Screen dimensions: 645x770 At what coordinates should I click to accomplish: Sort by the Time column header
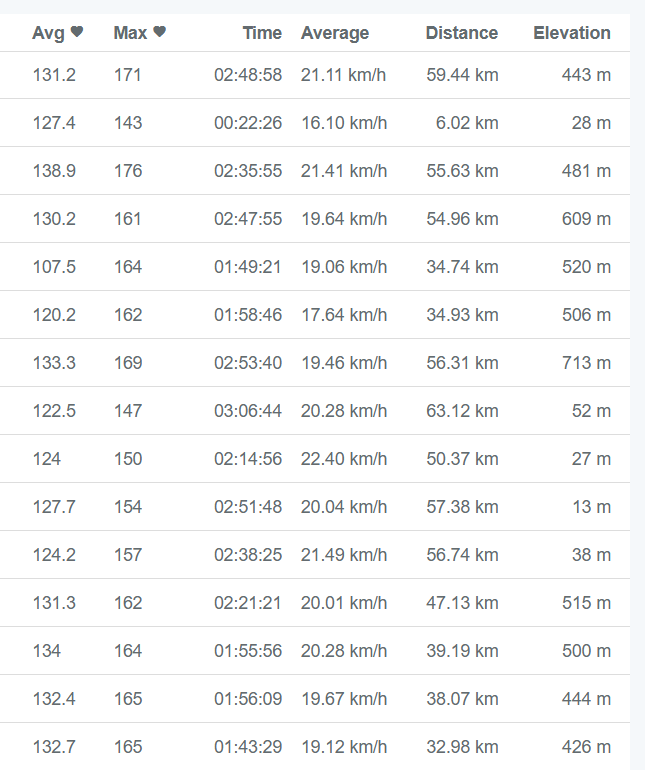point(262,33)
